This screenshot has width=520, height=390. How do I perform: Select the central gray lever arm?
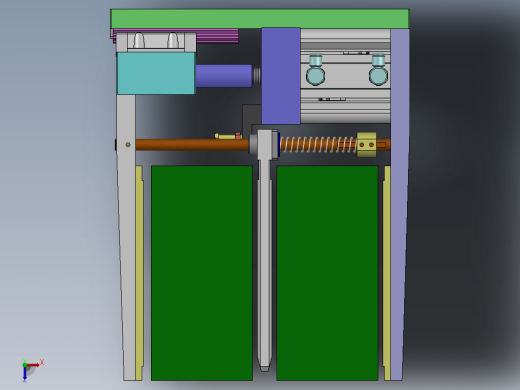pos(265,250)
